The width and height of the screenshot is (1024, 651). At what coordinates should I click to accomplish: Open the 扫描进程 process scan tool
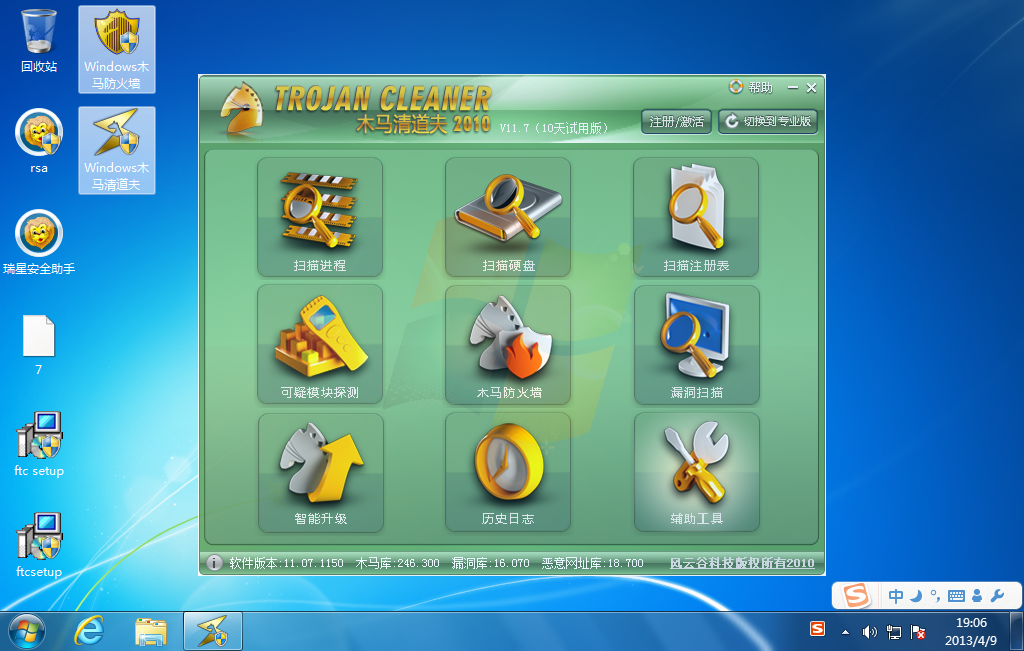[x=319, y=217]
